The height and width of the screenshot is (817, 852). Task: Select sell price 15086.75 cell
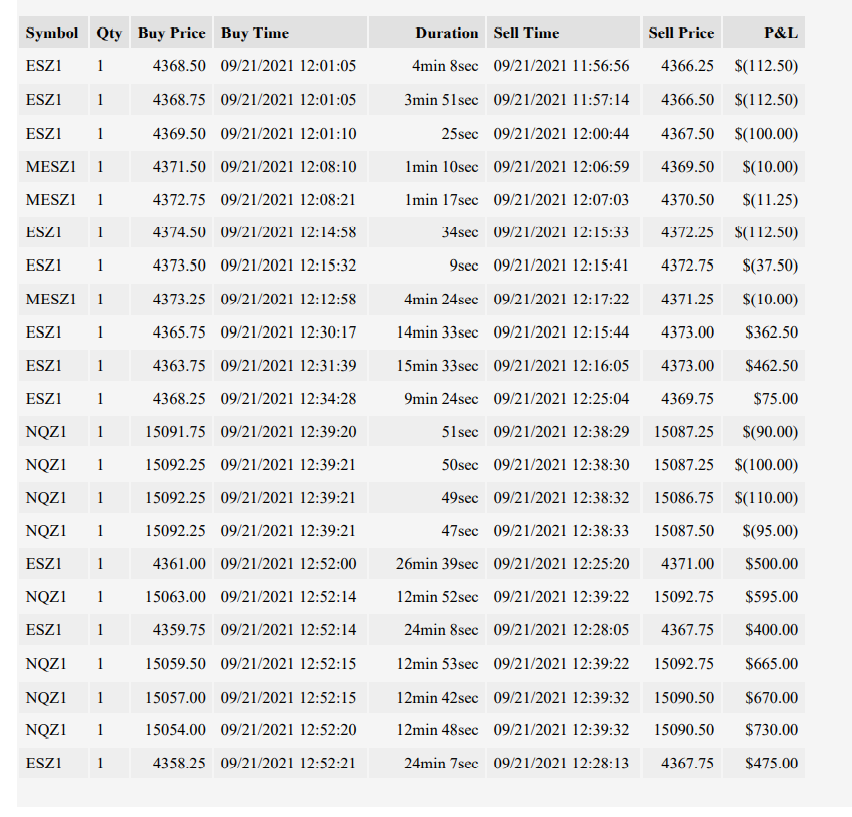tap(681, 498)
